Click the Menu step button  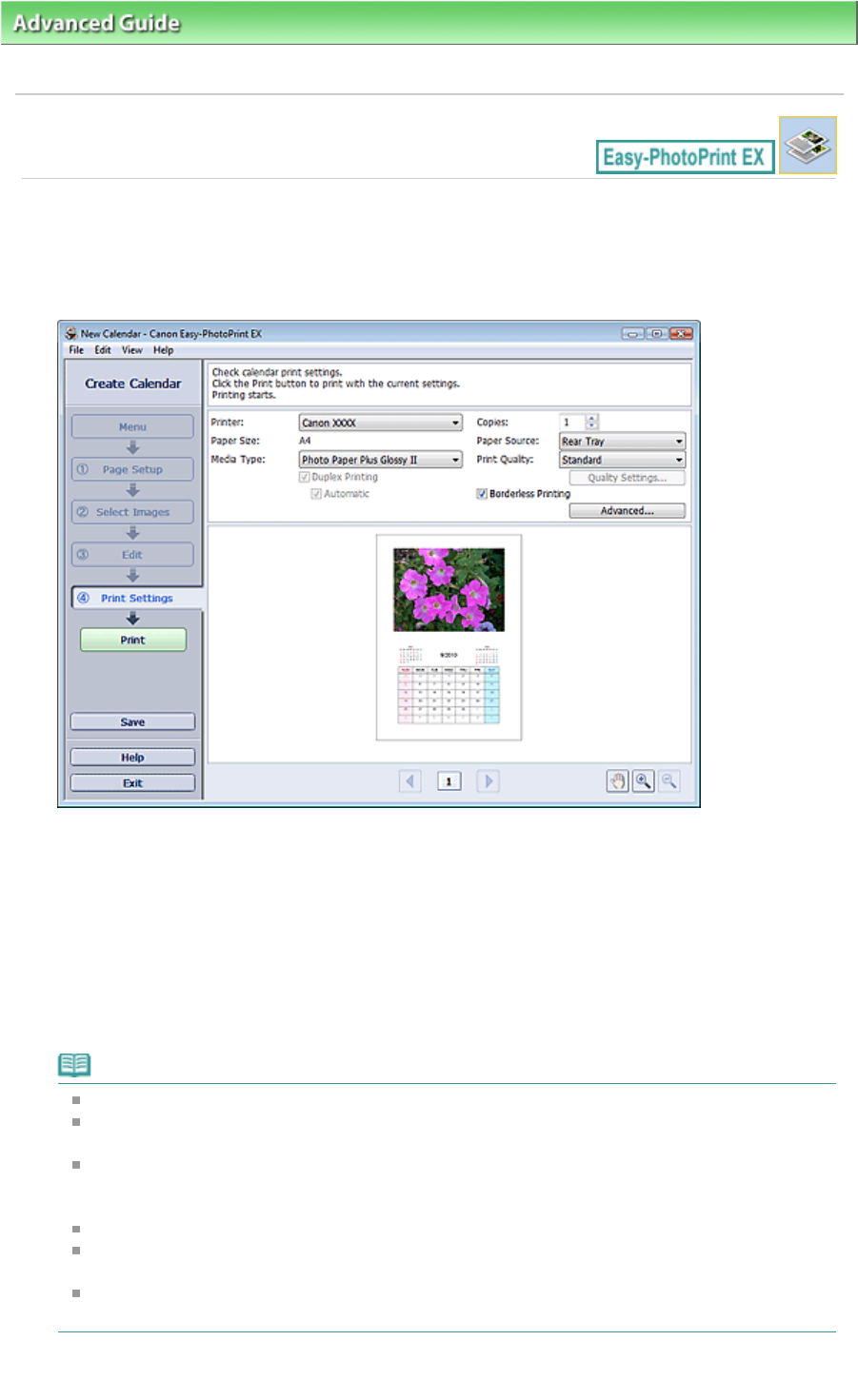point(132,426)
